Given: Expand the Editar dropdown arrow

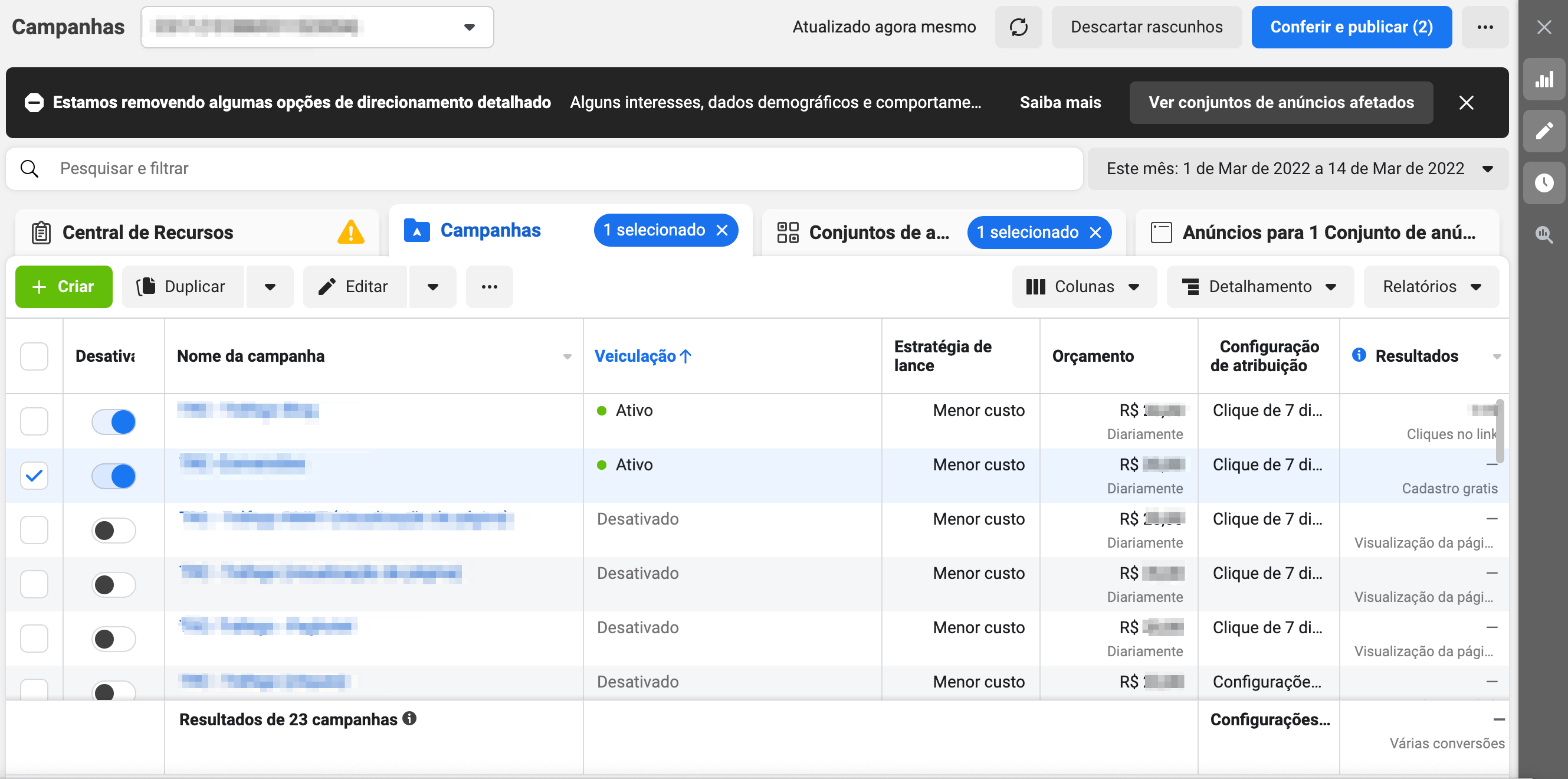Looking at the screenshot, I should click(433, 287).
